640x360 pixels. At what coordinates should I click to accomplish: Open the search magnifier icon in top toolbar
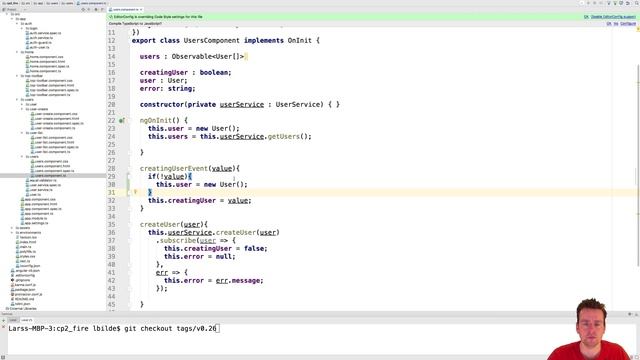tap(636, 3)
